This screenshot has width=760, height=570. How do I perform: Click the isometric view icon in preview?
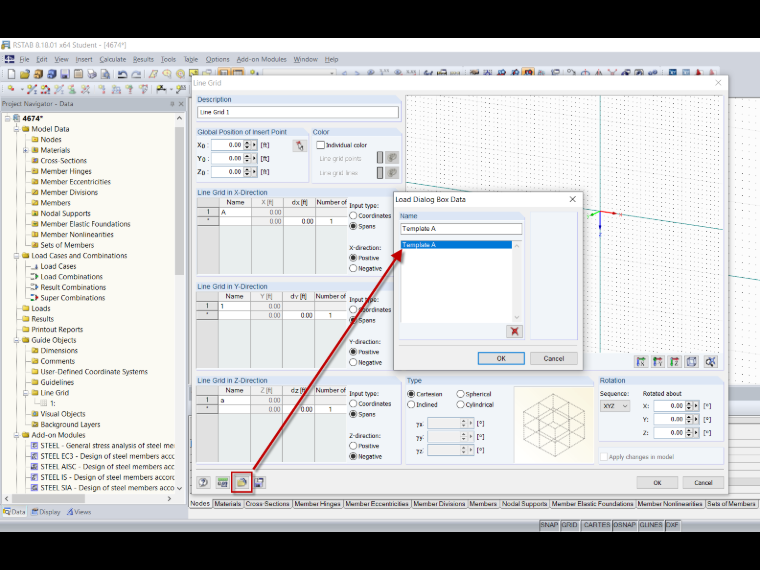tap(692, 362)
